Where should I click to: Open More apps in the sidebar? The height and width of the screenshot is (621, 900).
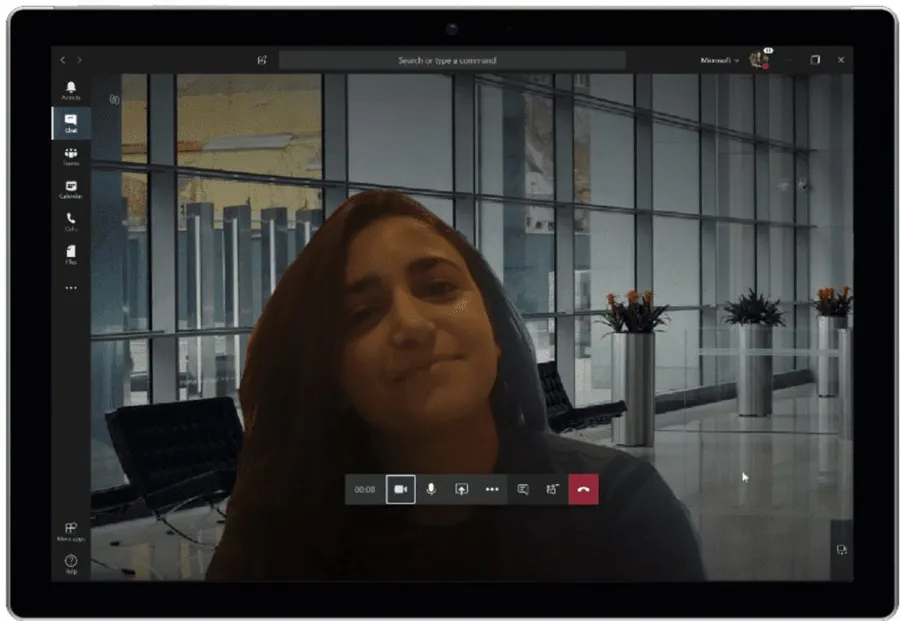71,531
